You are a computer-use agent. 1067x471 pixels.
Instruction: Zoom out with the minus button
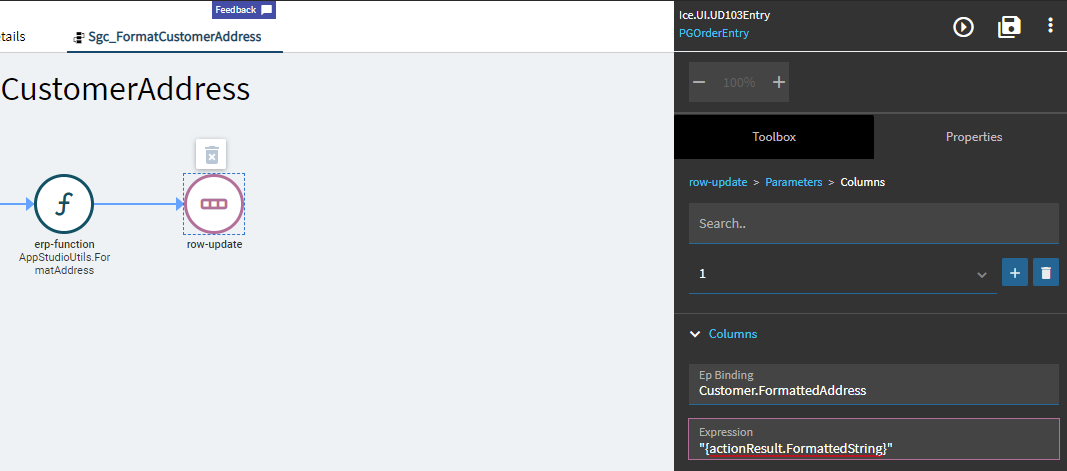coord(699,82)
